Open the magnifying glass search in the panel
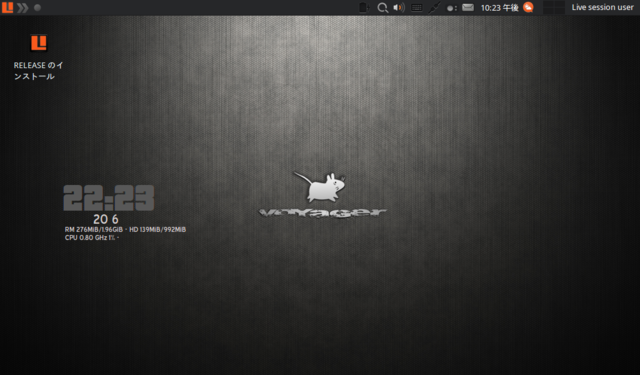This screenshot has width=640, height=375. [x=382, y=8]
